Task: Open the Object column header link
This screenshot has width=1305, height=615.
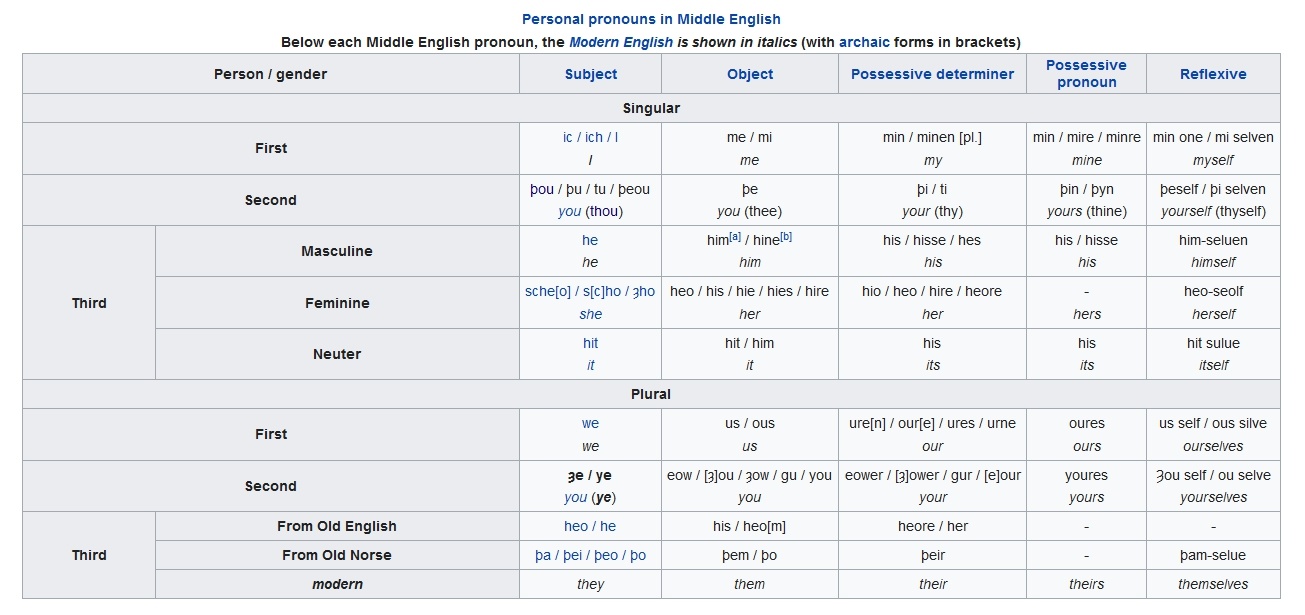Action: 750,74
